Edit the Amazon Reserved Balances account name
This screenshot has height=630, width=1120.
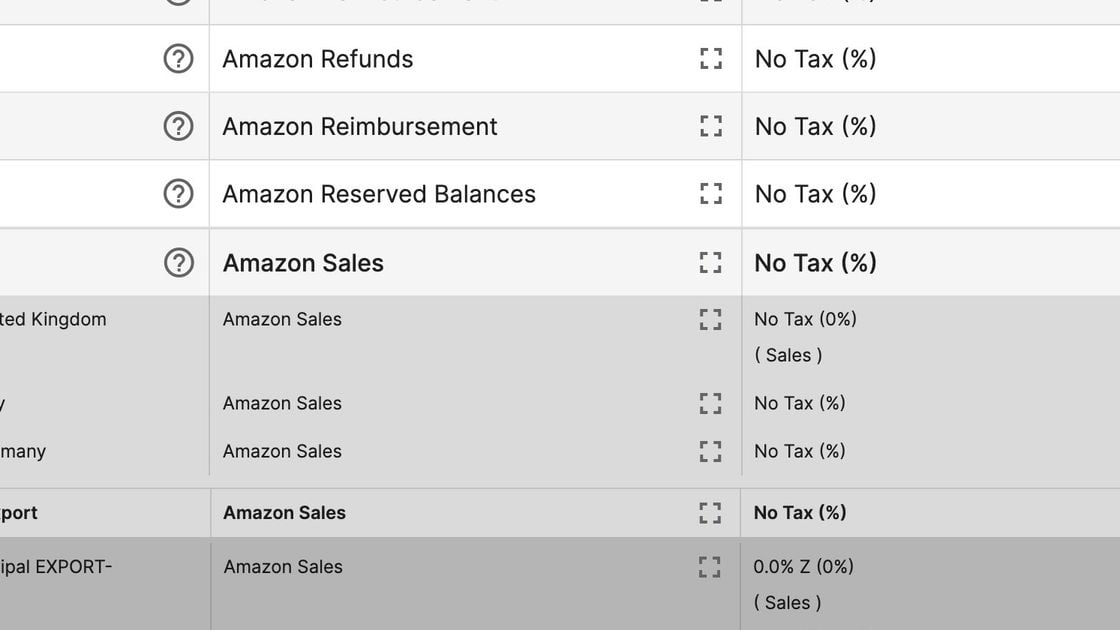tap(379, 194)
